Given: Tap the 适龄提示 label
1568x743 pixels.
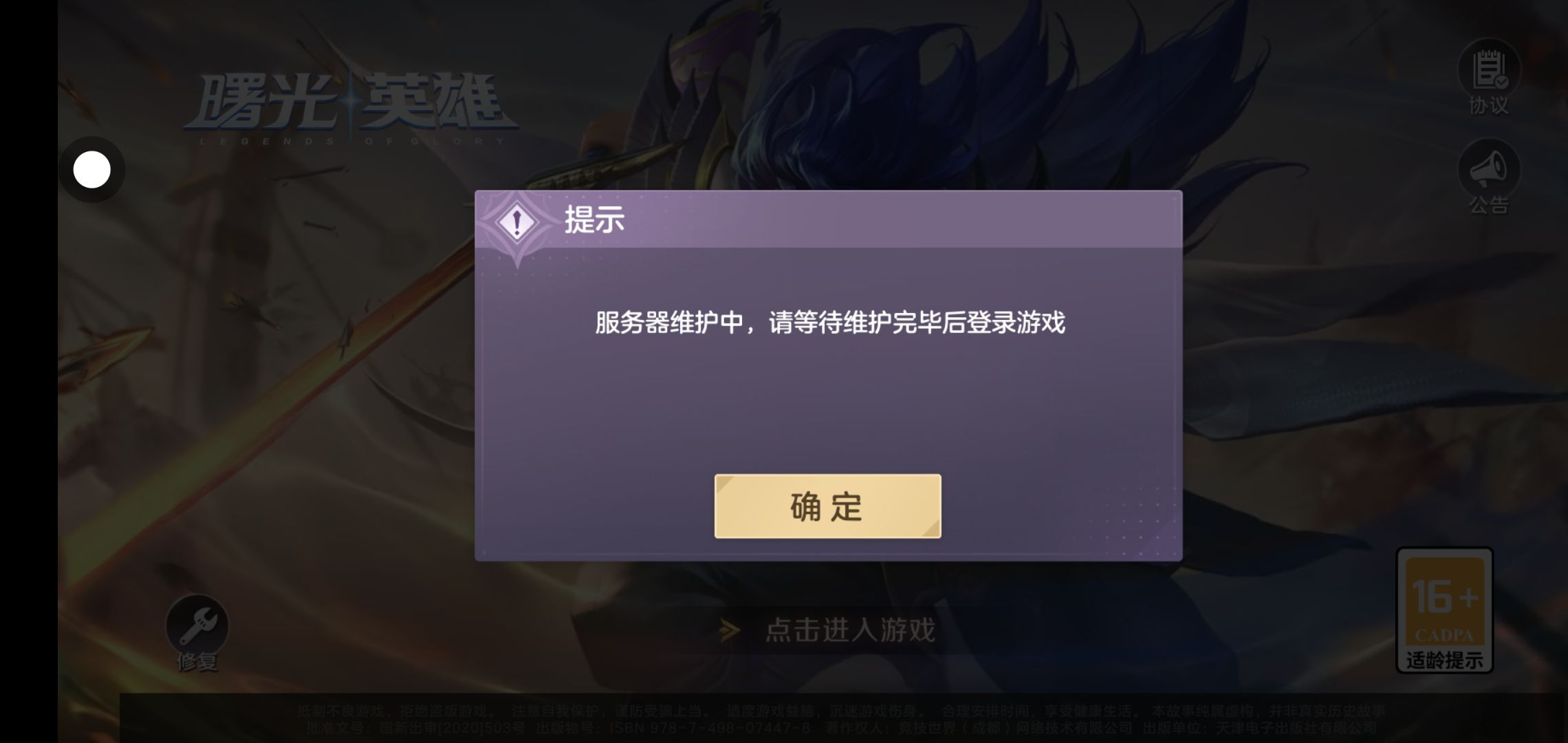Looking at the screenshot, I should pos(1444,660).
